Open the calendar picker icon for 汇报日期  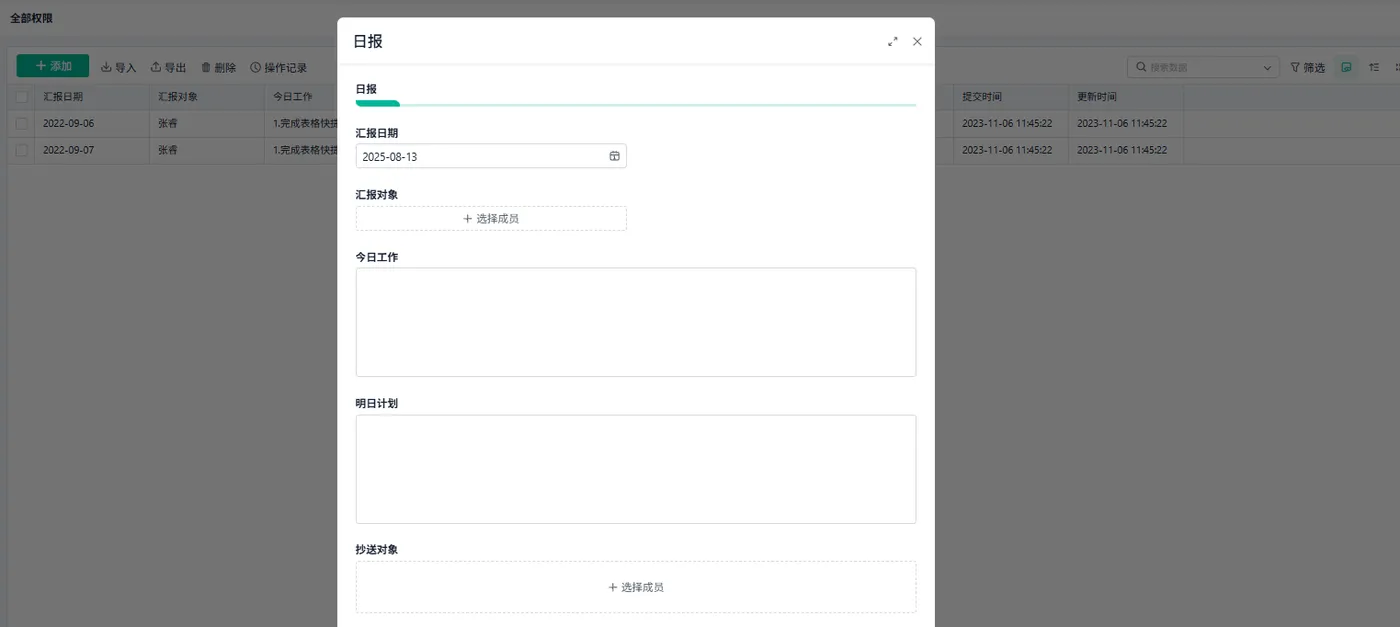[x=615, y=156]
